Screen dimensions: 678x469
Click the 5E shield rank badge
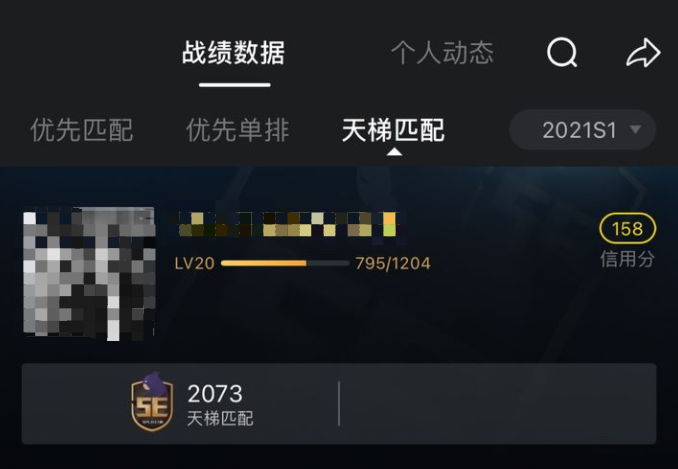[152, 402]
